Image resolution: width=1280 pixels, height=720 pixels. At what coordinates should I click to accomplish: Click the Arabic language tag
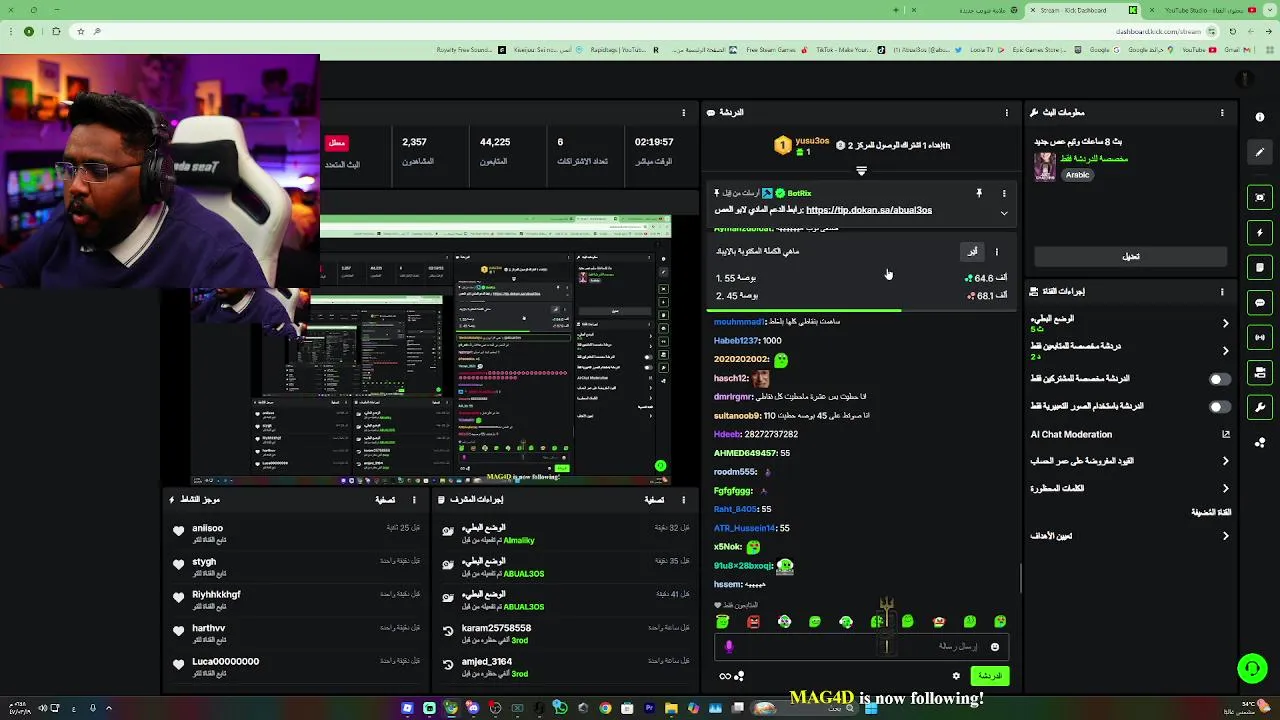(1077, 175)
